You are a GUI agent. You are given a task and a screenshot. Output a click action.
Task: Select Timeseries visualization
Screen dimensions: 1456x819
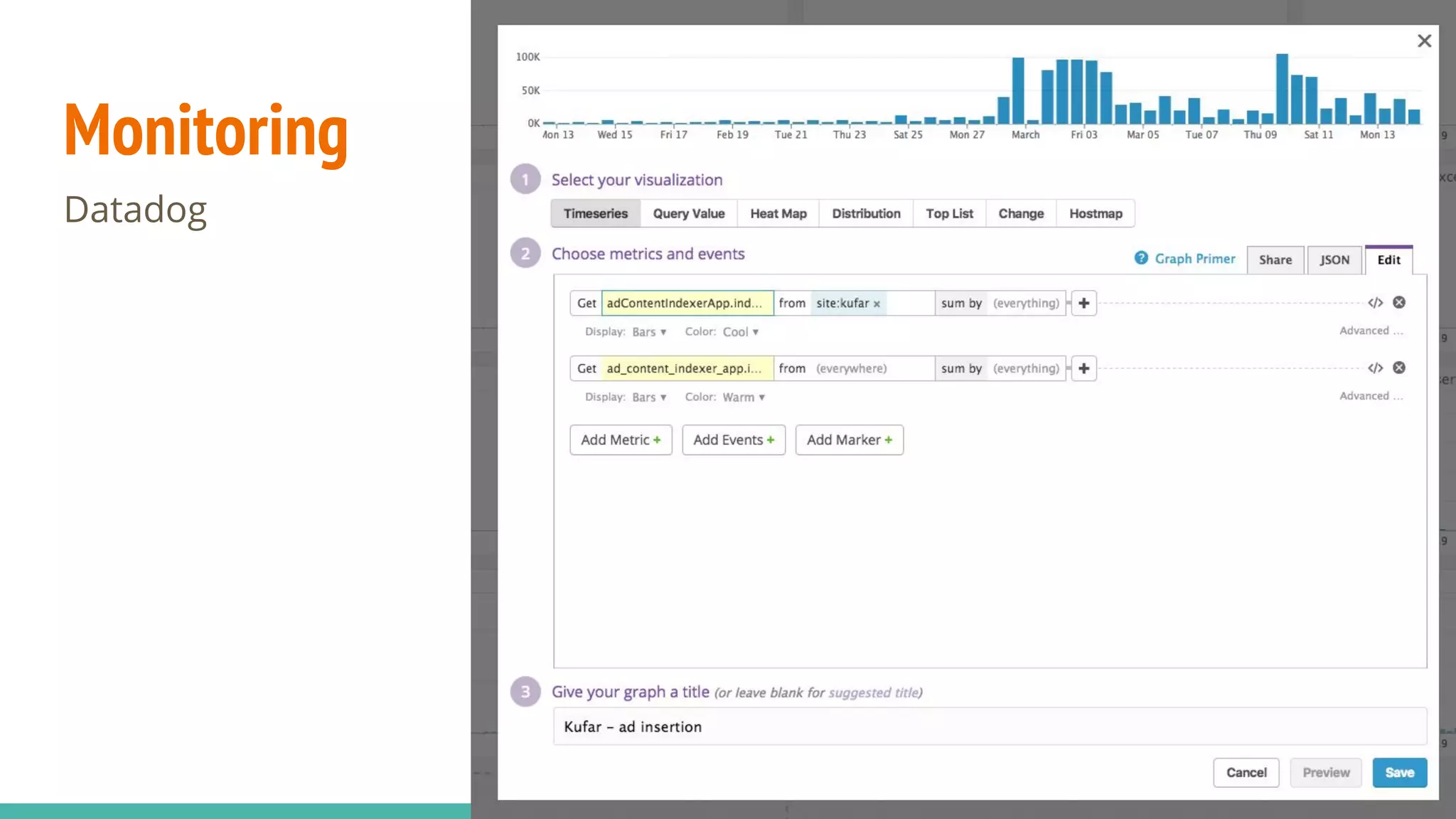(596, 214)
